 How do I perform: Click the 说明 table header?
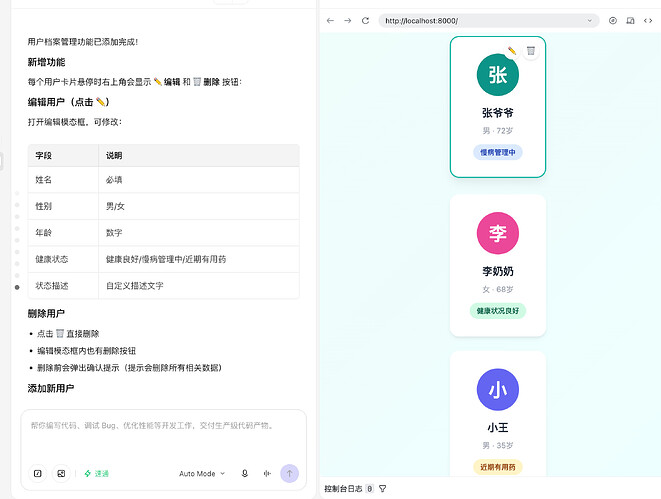(x=199, y=156)
